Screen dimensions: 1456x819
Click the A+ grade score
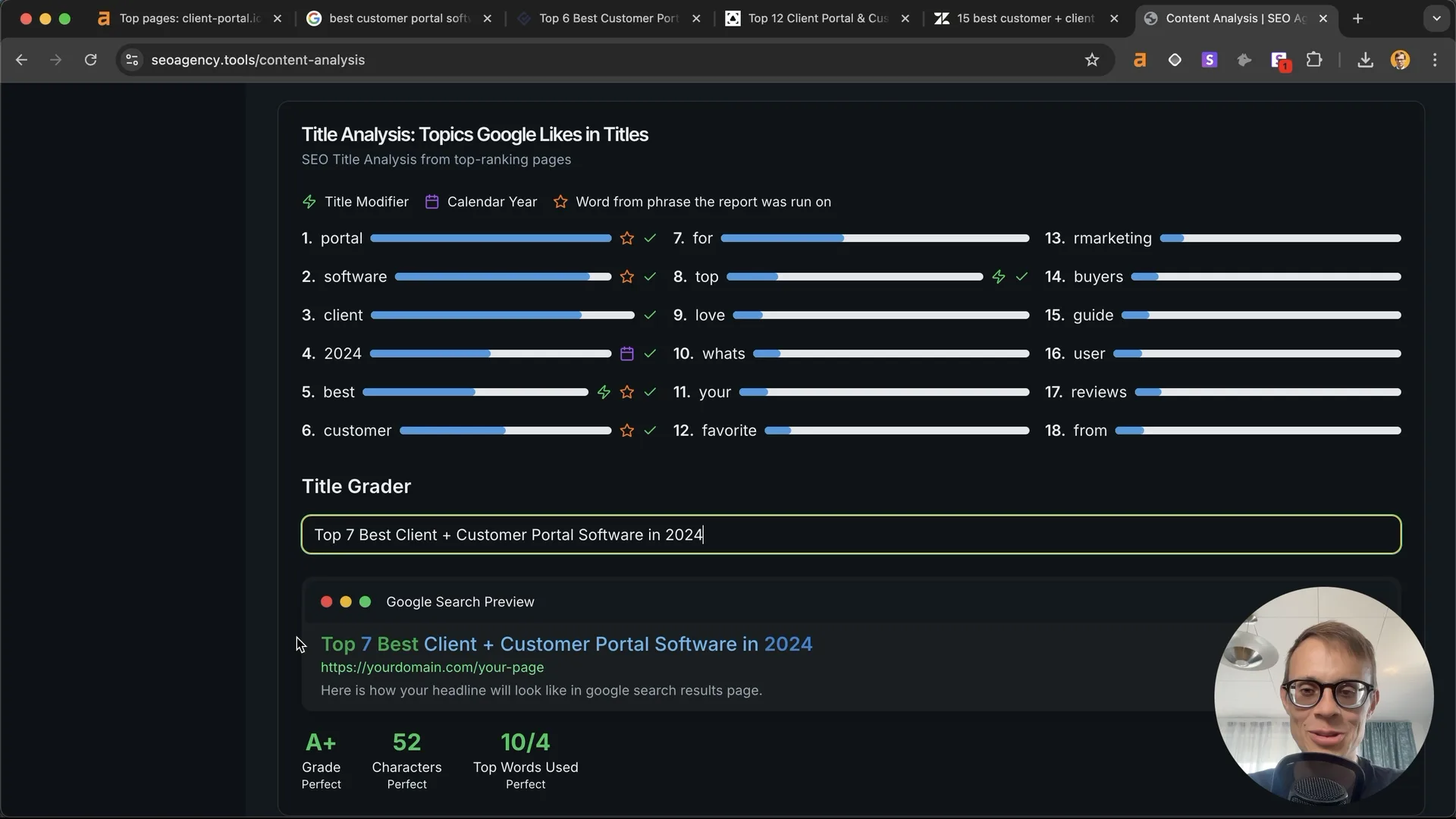[321, 742]
